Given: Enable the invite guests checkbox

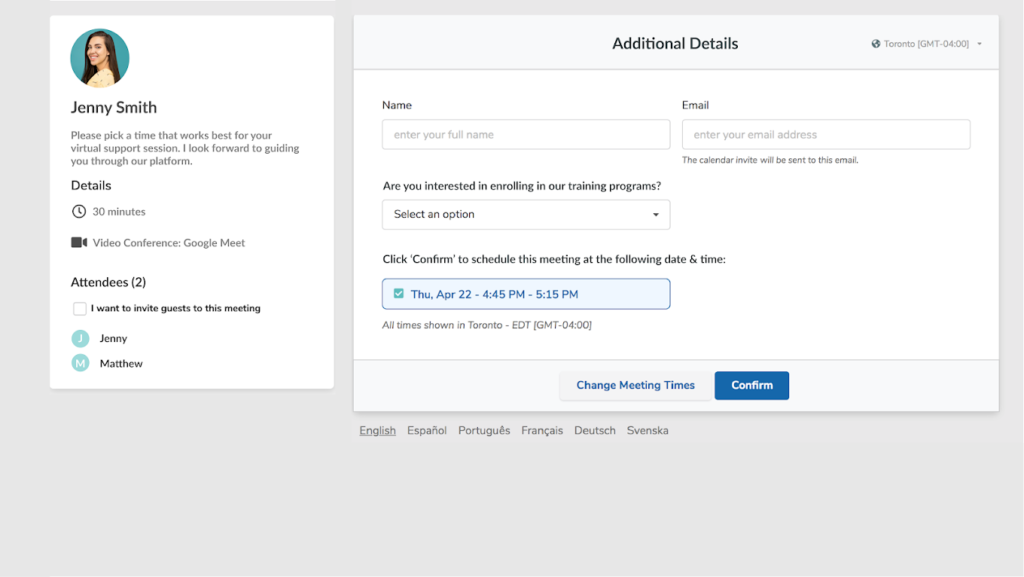Looking at the screenshot, I should [80, 308].
